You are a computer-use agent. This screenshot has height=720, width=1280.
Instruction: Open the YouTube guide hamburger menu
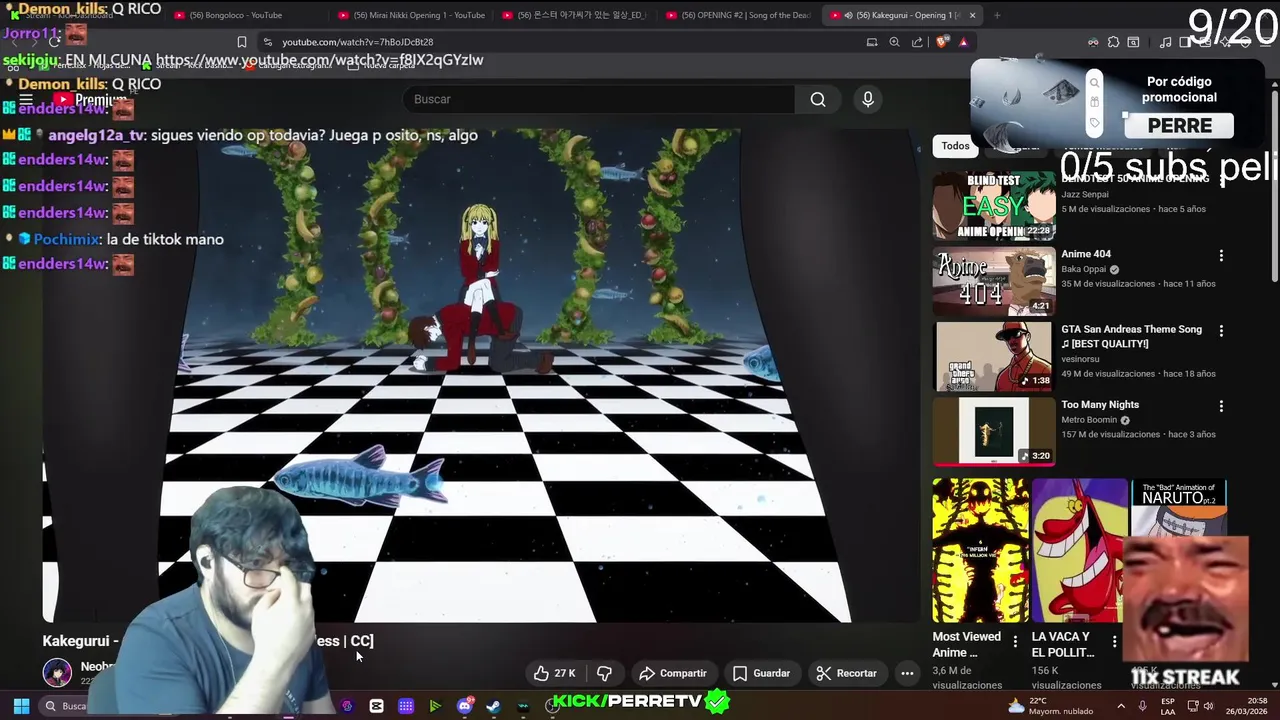(26, 99)
